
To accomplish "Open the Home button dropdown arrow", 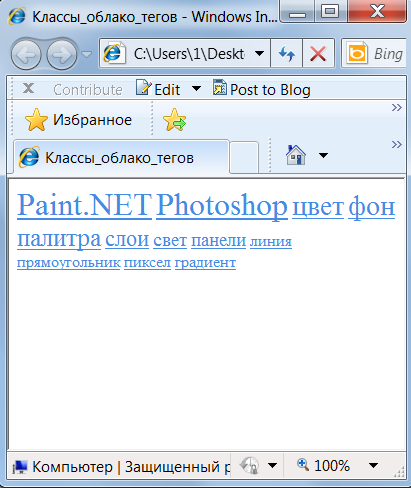I will [x=323, y=155].
